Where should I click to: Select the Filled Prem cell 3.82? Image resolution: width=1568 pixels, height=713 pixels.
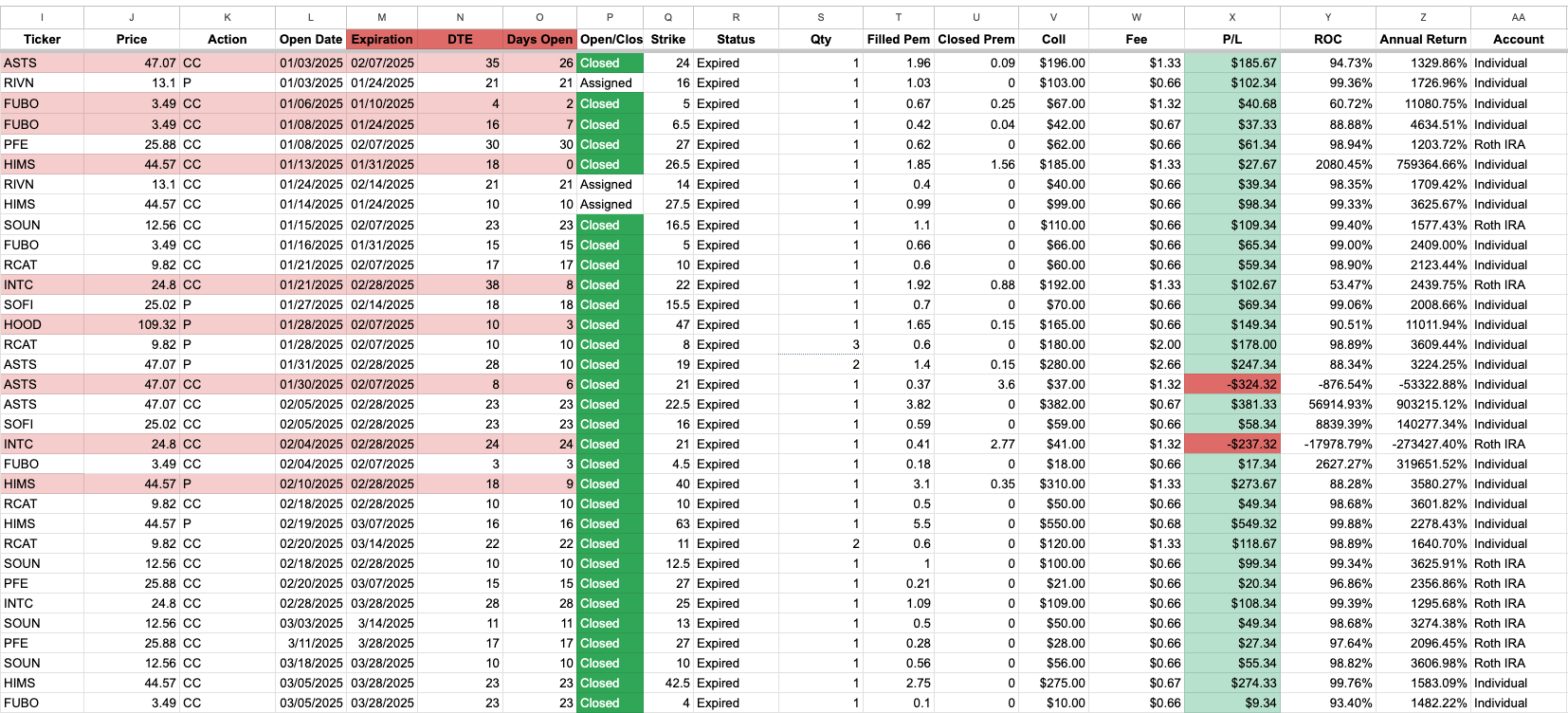(x=898, y=404)
